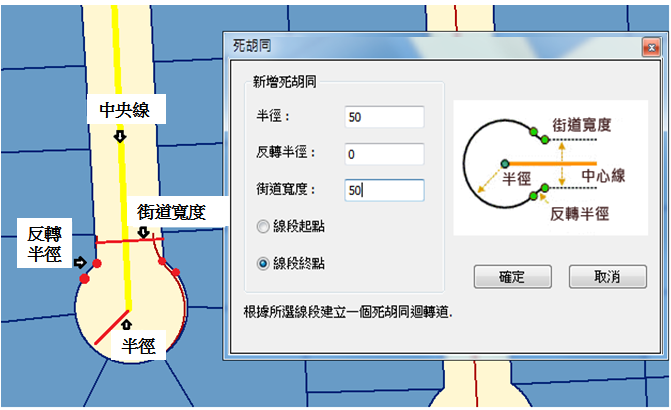Image resolution: width=671 pixels, height=410 pixels.
Task: Select the 線段終點 radio button
Action: (x=263, y=263)
